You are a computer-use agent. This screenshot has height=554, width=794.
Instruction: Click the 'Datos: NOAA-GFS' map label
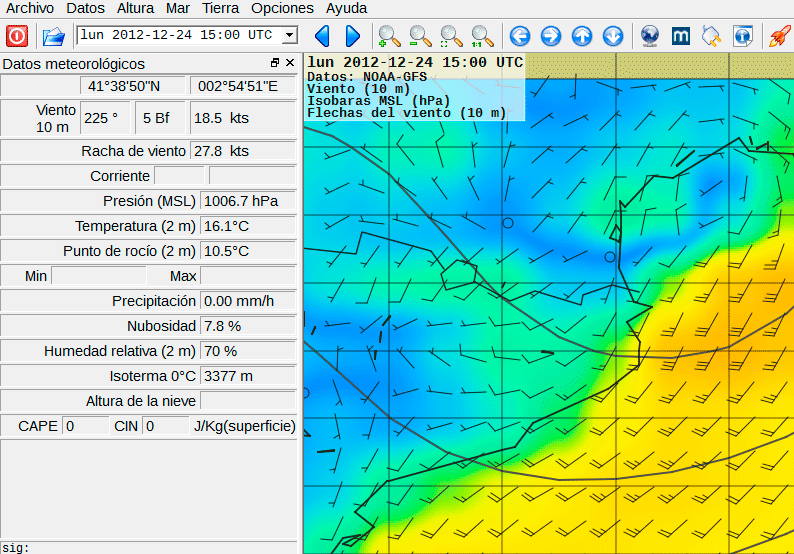(367, 77)
